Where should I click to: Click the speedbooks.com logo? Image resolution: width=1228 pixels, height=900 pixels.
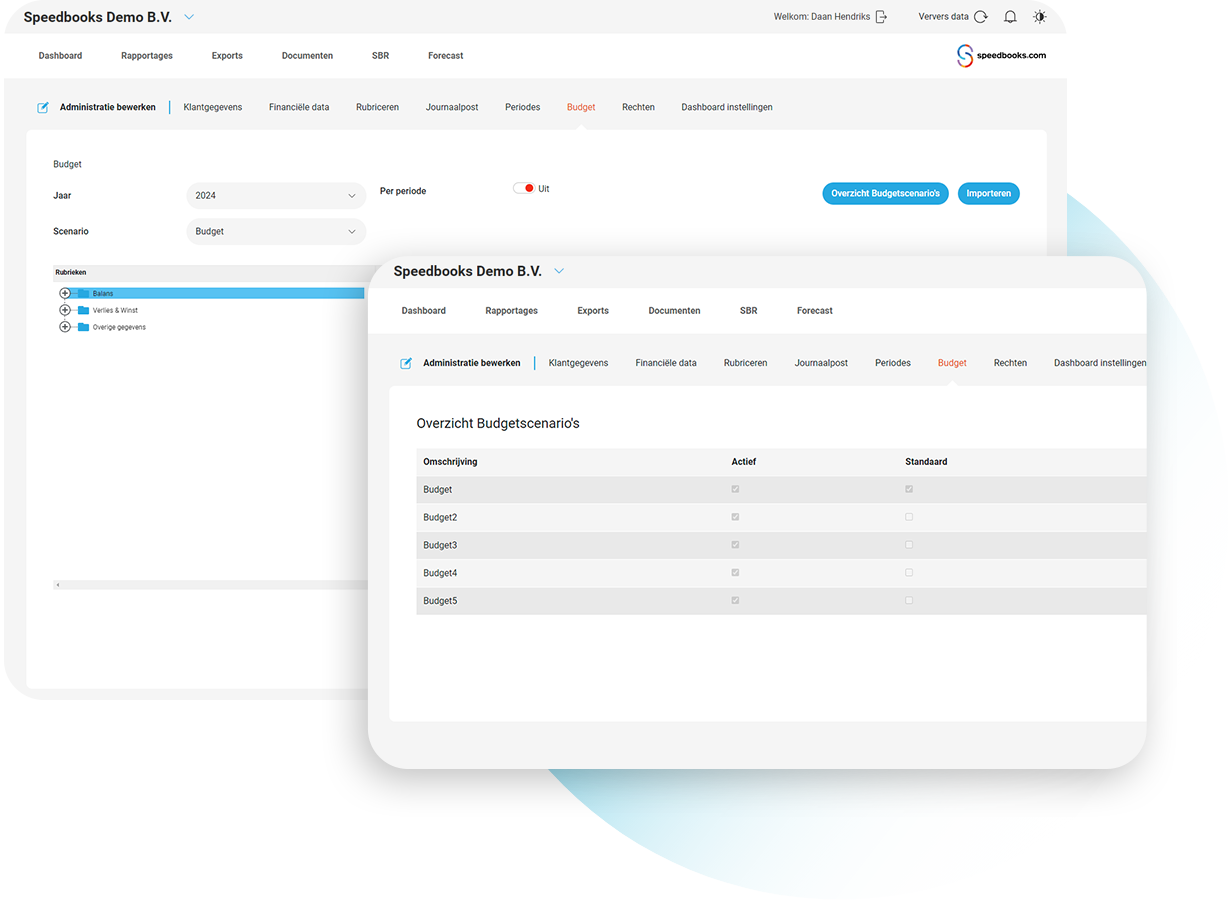pyautogui.click(x=1001, y=56)
